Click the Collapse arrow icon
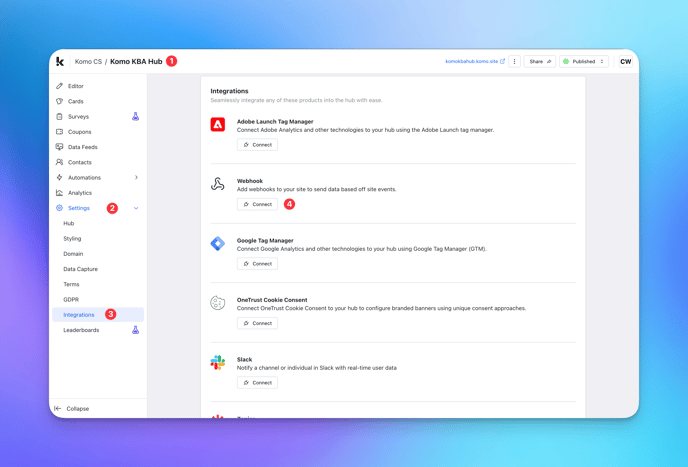Viewport: 688px width, 467px height. [x=57, y=409]
